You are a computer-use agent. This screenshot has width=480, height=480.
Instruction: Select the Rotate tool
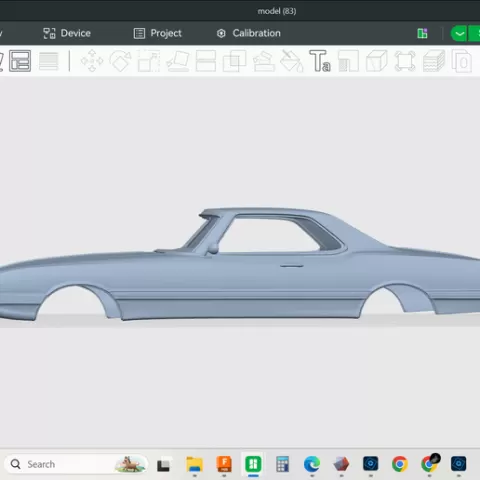coord(120,61)
